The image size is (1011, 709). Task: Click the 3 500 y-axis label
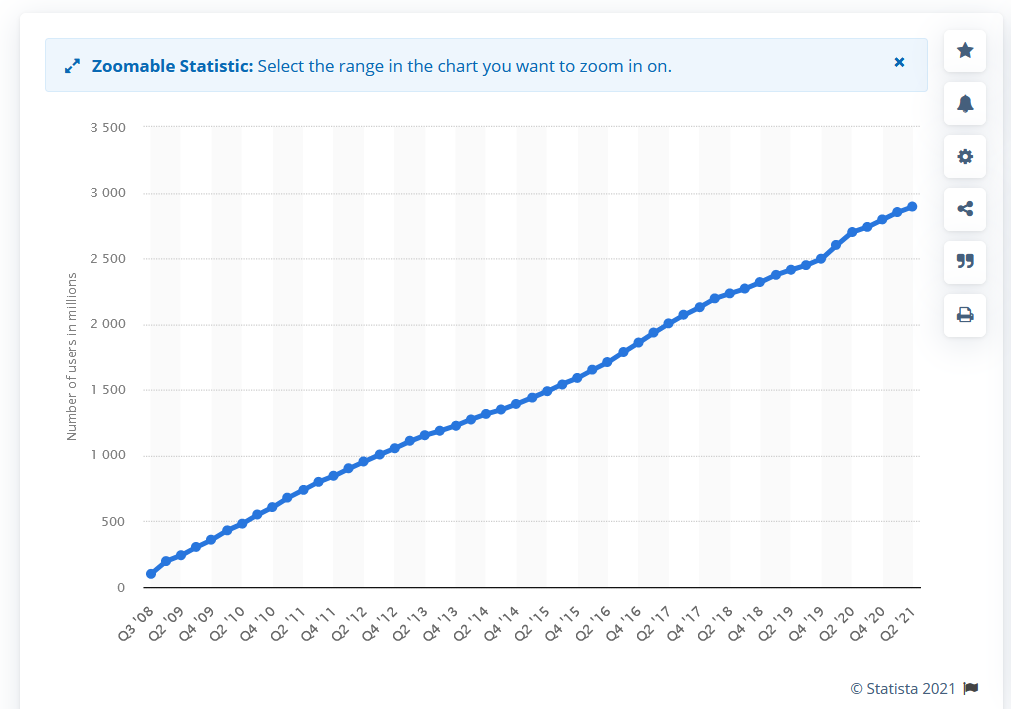pyautogui.click(x=108, y=128)
